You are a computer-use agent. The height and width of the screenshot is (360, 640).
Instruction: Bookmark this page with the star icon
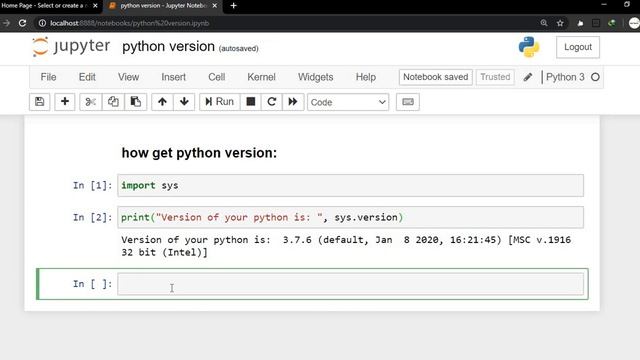560,23
